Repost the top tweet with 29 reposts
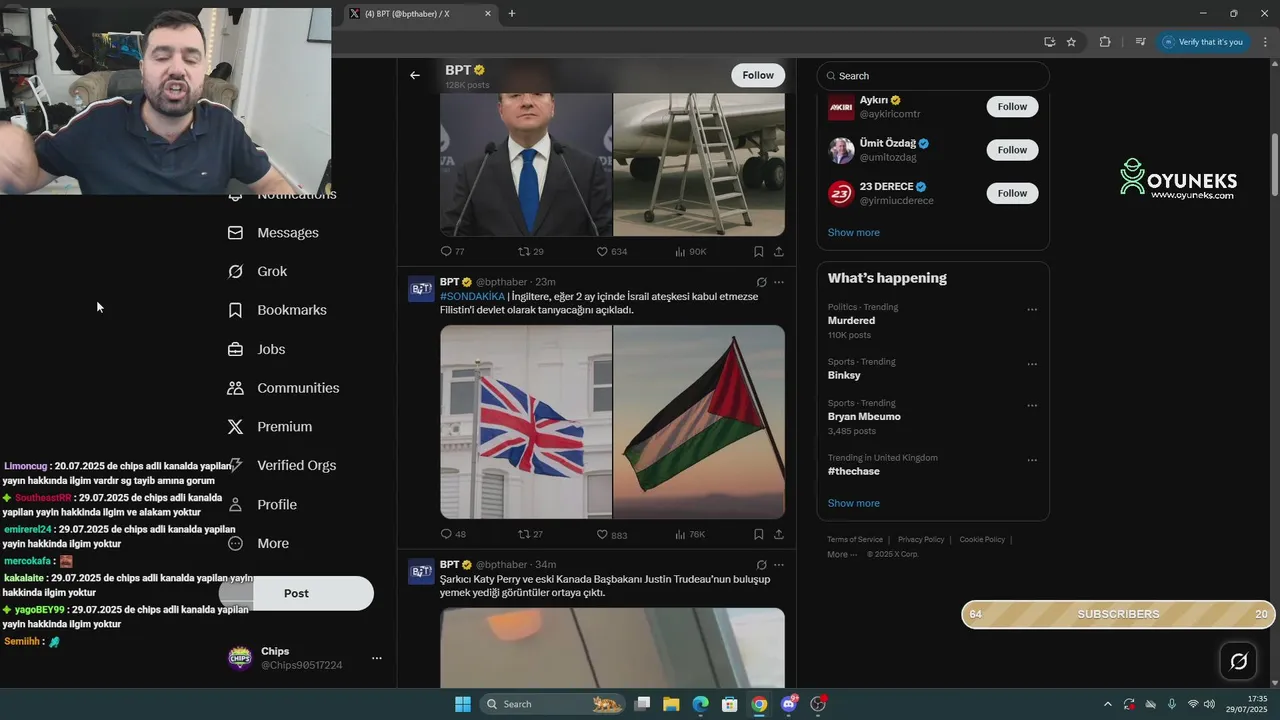The image size is (1280, 720). 530,252
